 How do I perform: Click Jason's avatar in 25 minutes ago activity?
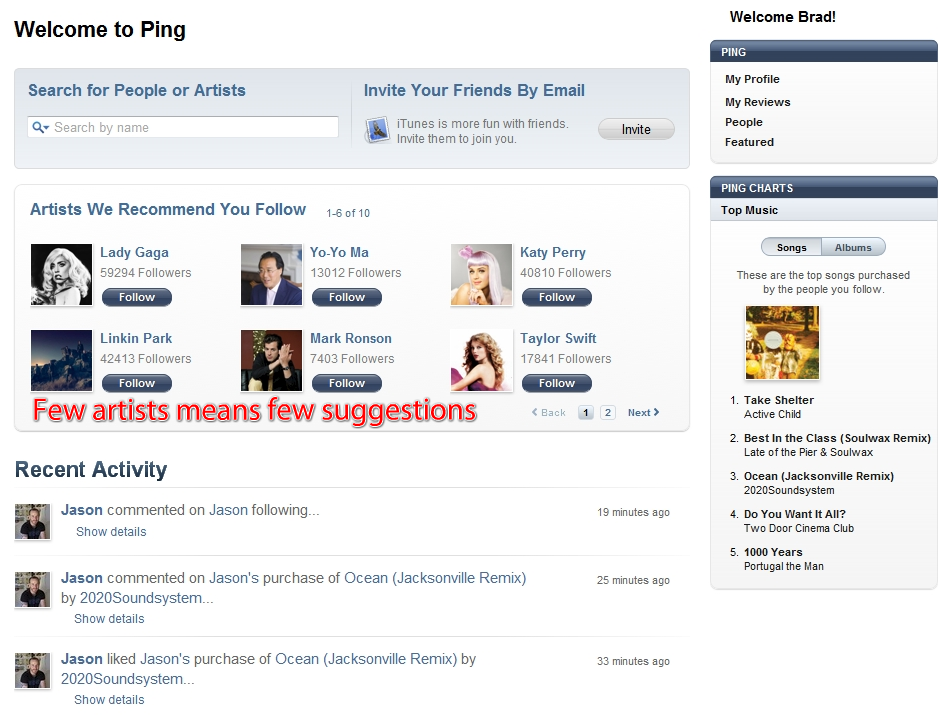pos(33,590)
